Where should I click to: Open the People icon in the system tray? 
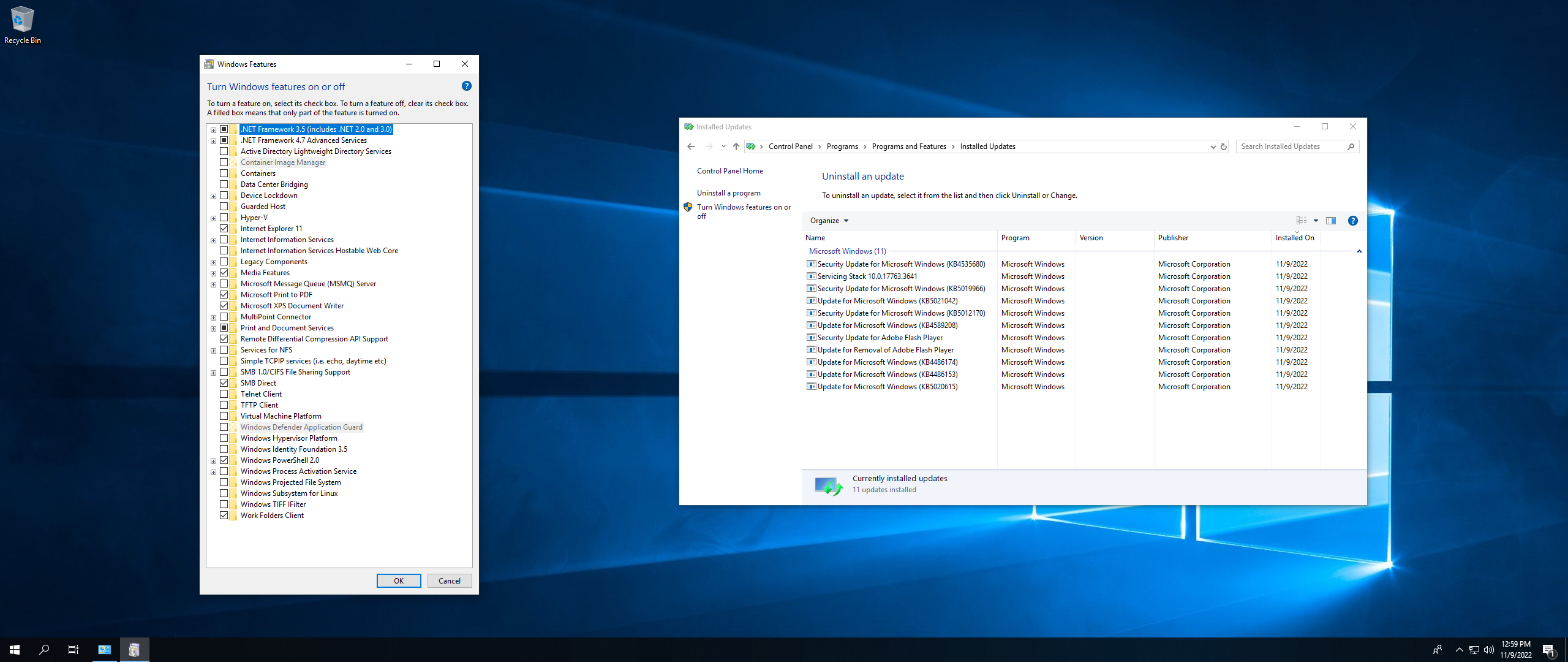(1438, 650)
